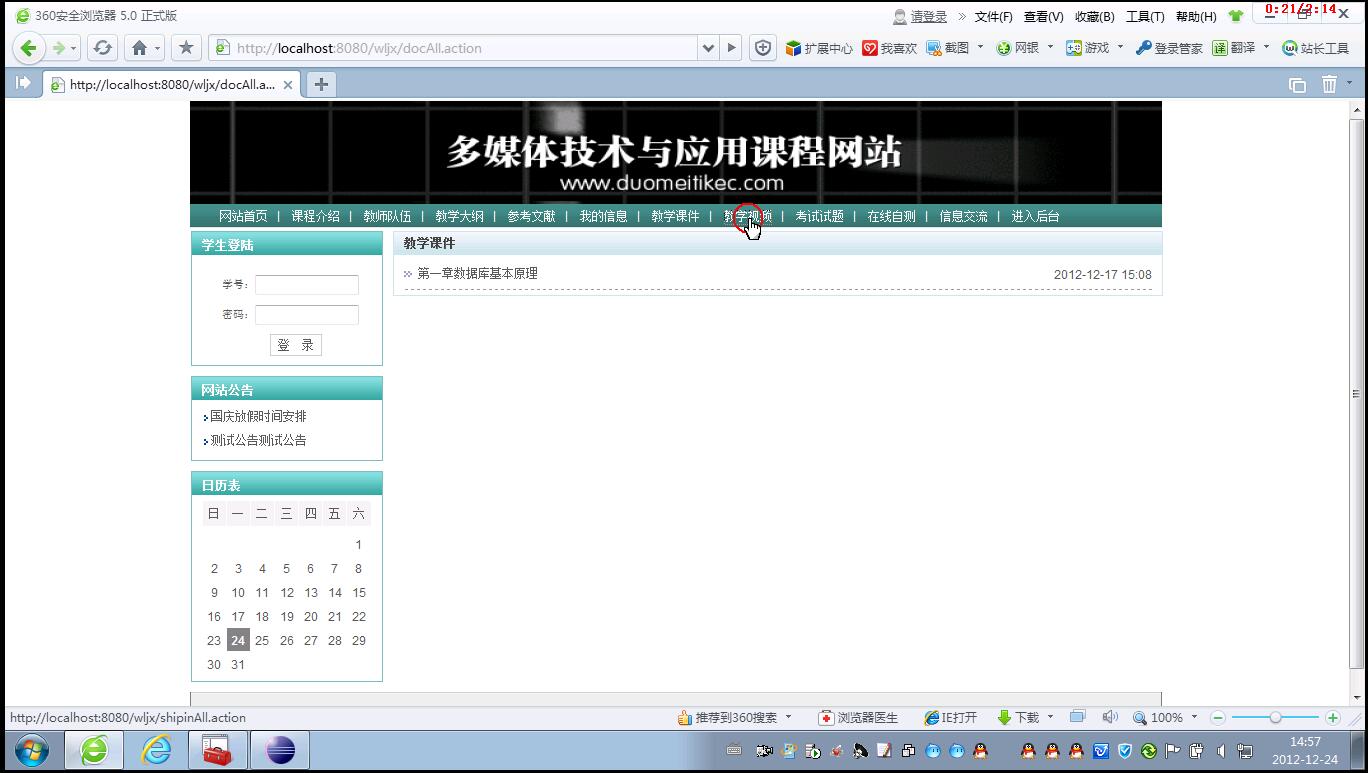Open 登录管家 login manager
Screen dimensions: 1368x773
[1169, 48]
